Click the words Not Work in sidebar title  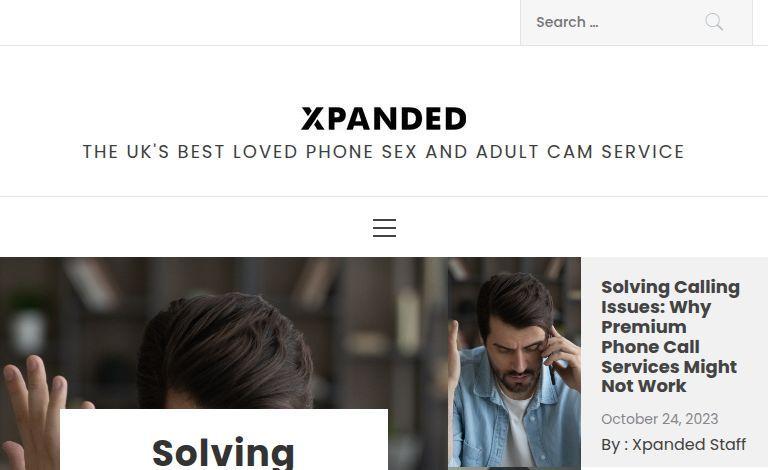pyautogui.click(x=644, y=386)
